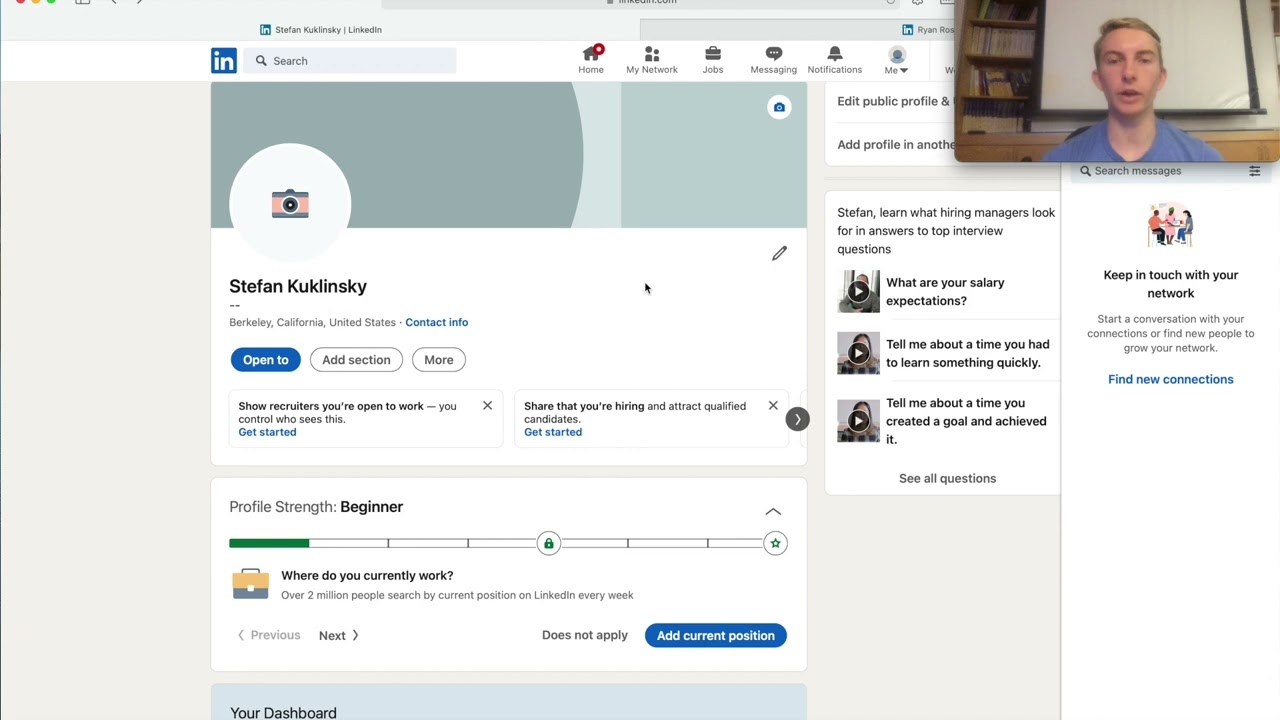Click the Add section button

(x=356, y=360)
